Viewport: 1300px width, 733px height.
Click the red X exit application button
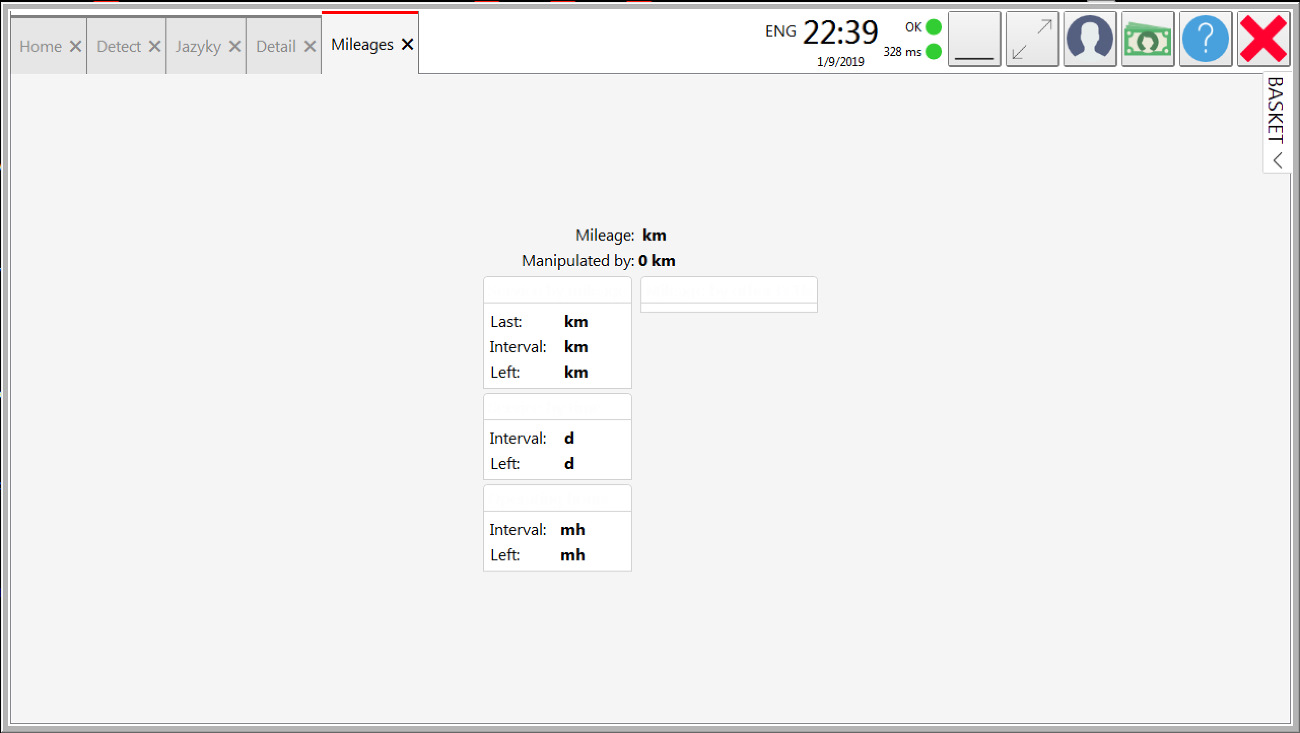coord(1264,39)
